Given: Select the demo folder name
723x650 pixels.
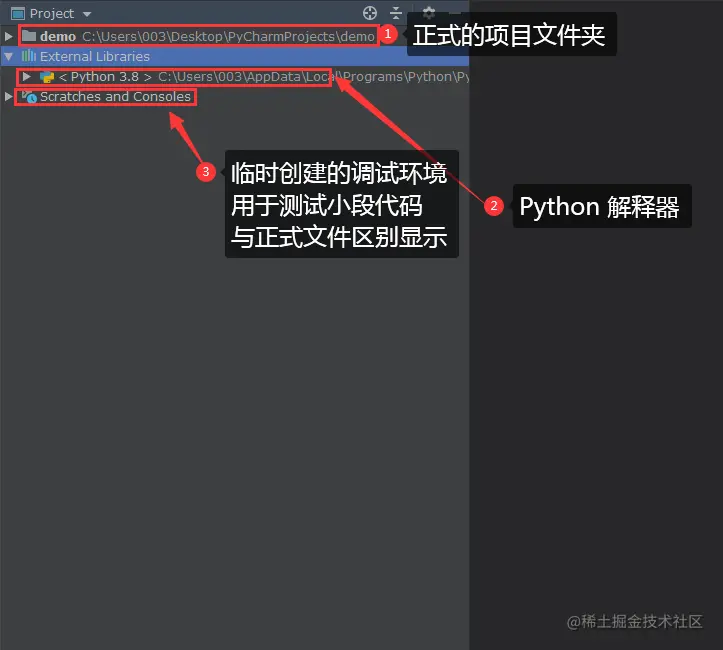Looking at the screenshot, I should 58,36.
